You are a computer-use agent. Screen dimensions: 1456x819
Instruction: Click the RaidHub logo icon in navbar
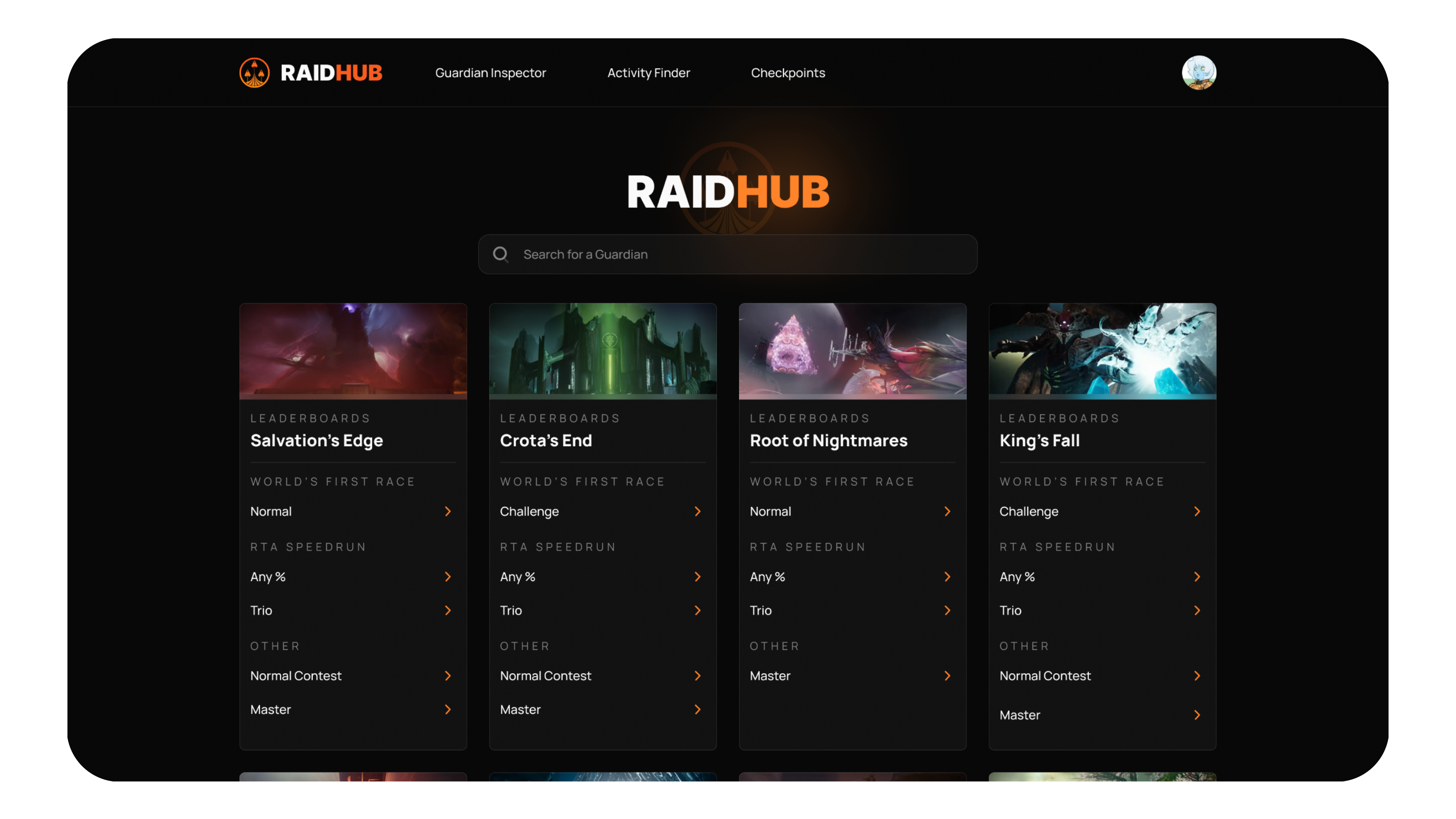(254, 73)
